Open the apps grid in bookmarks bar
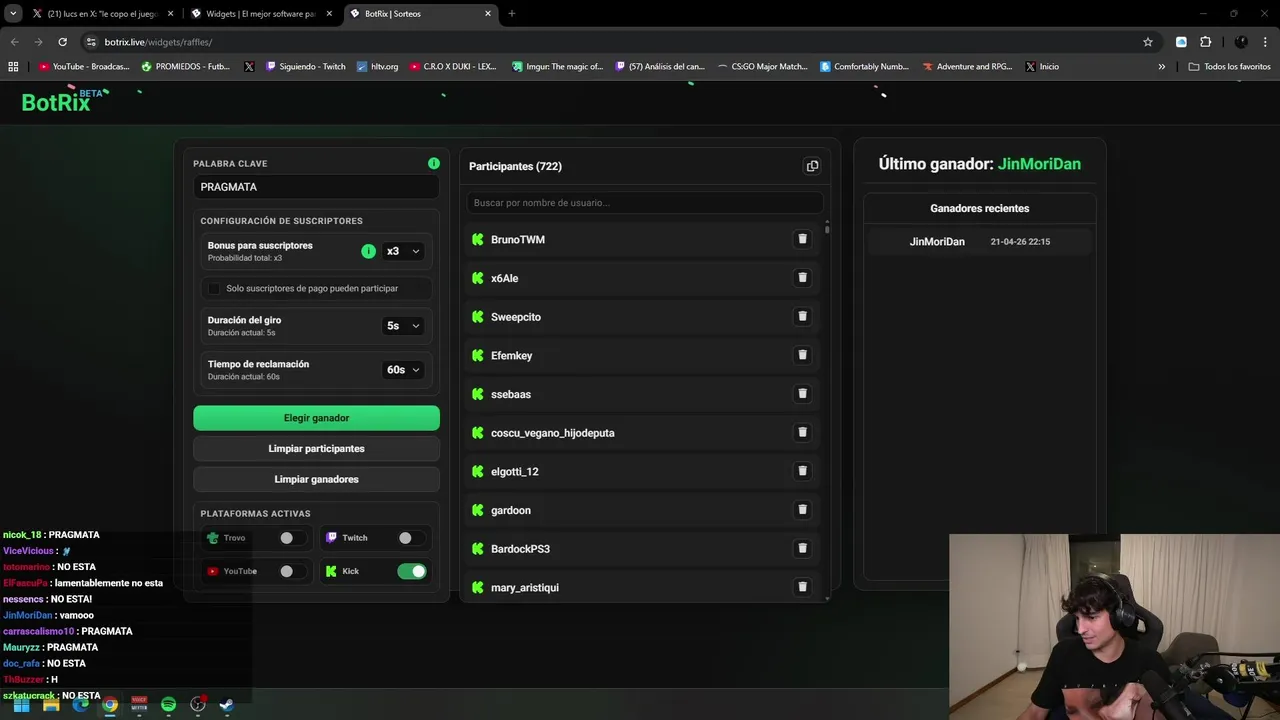Viewport: 1280px width, 720px height. pyautogui.click(x=13, y=67)
